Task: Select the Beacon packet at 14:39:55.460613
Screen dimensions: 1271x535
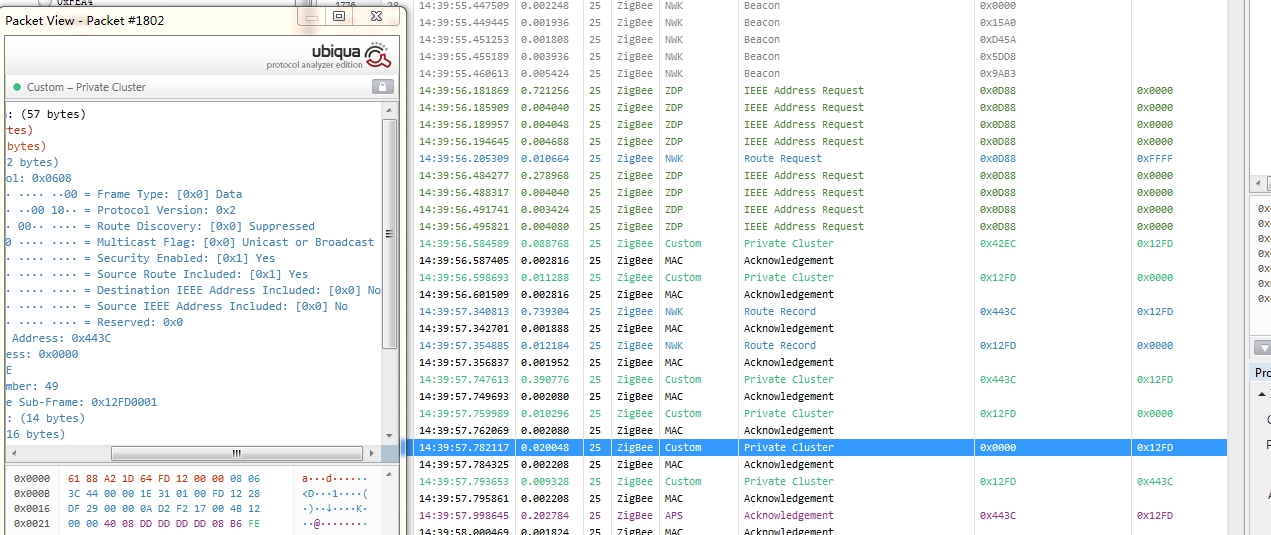Action: point(821,73)
